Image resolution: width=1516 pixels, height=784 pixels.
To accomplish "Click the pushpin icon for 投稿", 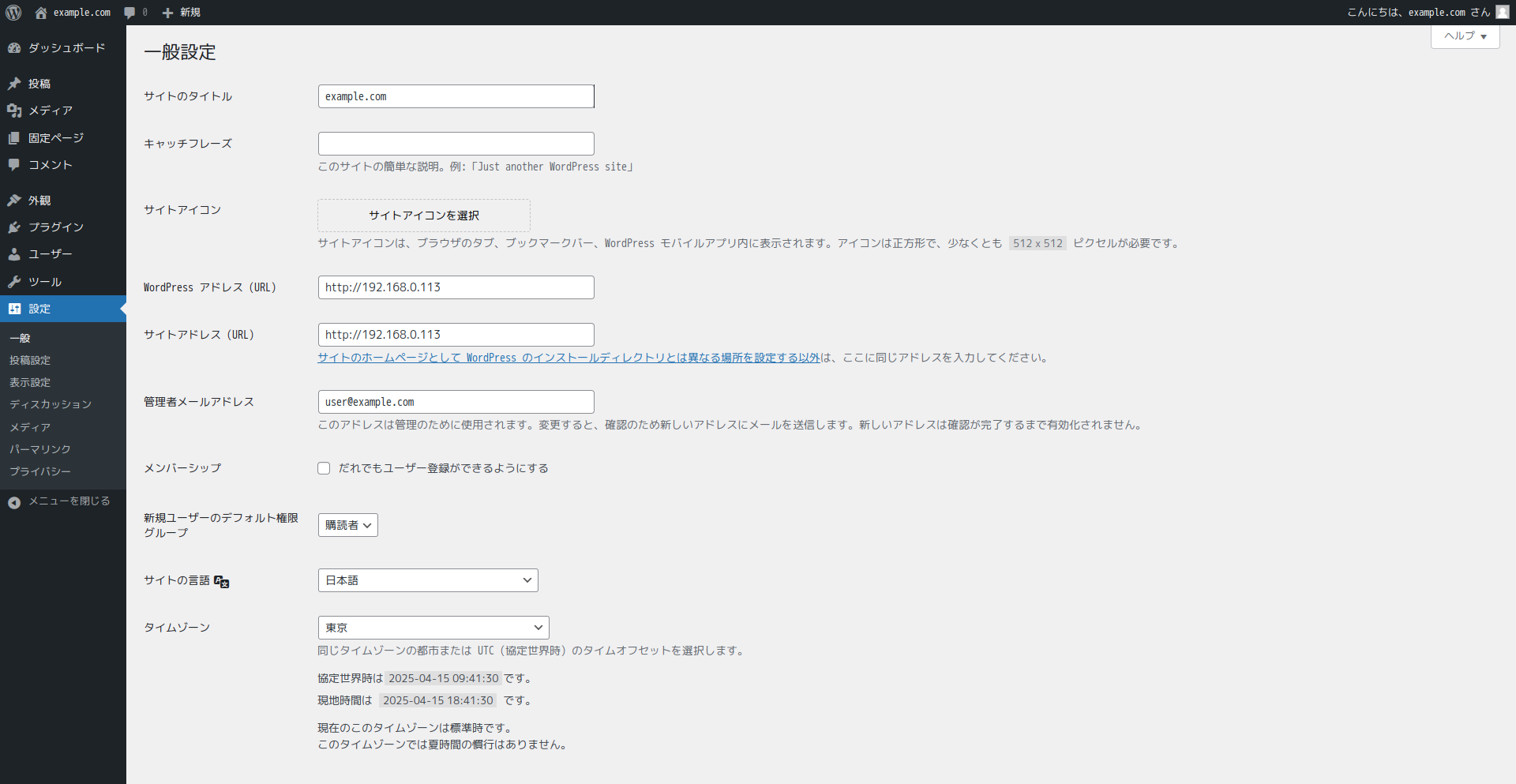I will [14, 84].
